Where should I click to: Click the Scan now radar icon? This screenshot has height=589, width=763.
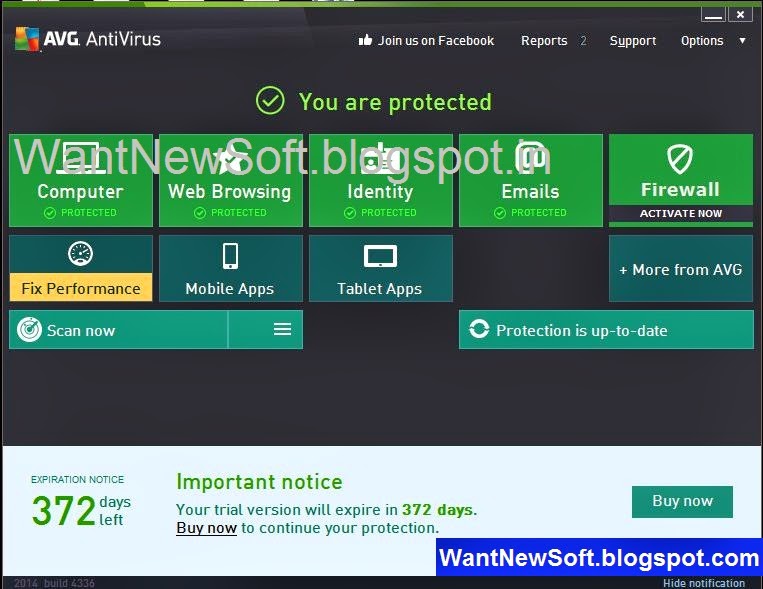click(x=29, y=330)
